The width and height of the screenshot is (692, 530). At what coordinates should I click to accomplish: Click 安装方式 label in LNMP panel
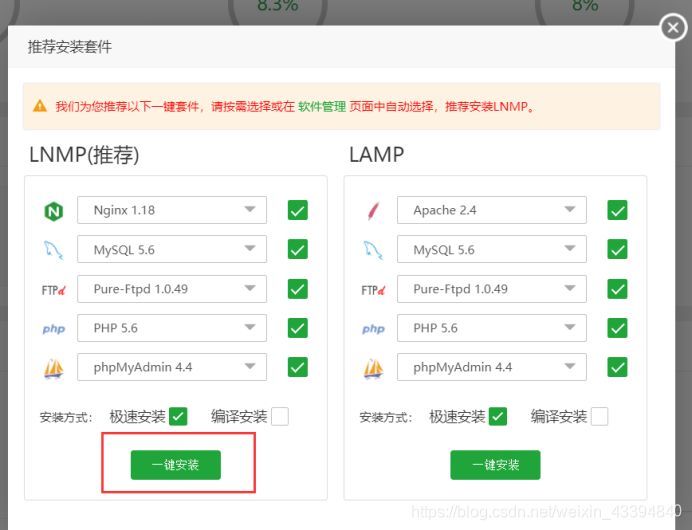pos(66,417)
